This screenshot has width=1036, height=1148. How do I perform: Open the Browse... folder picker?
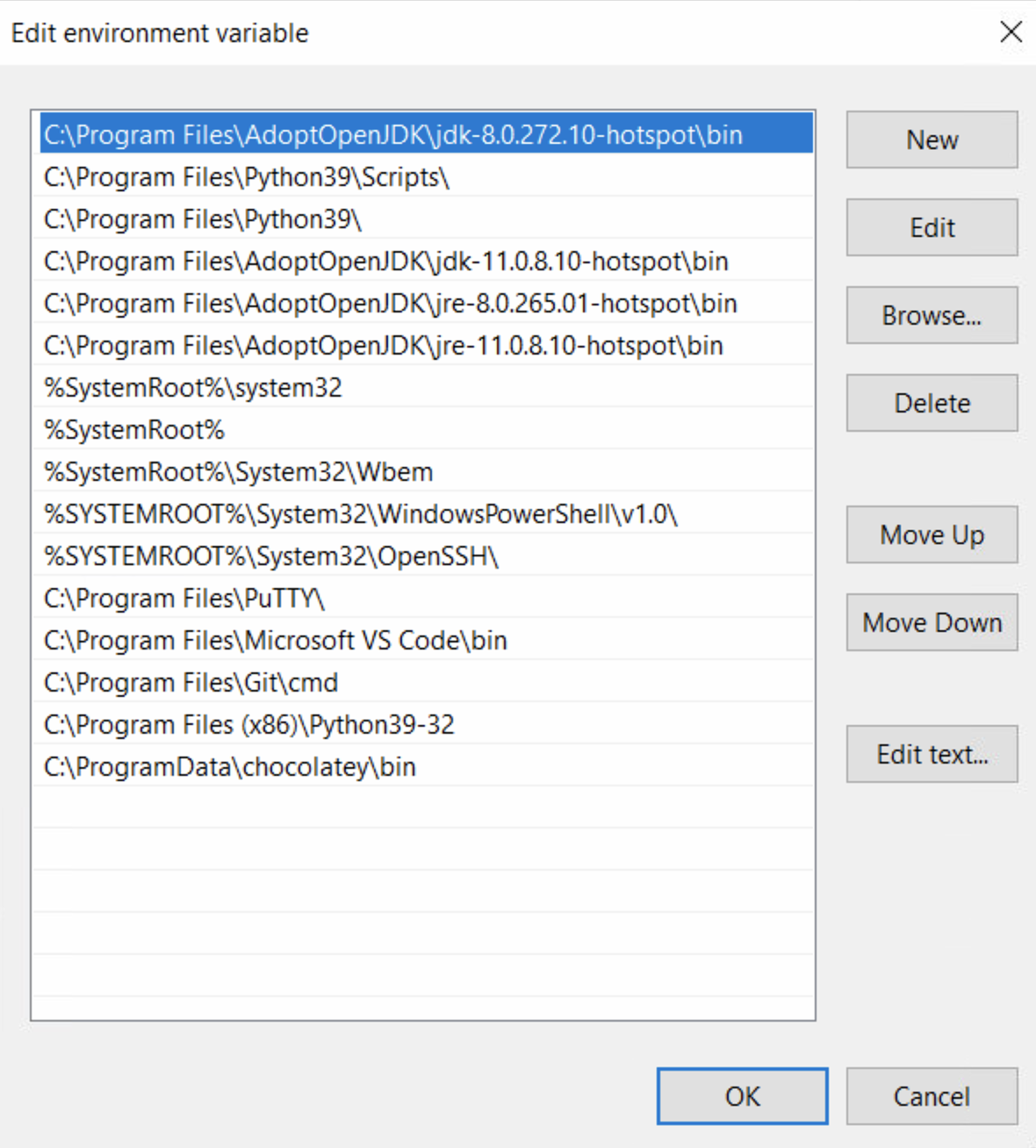tap(932, 315)
